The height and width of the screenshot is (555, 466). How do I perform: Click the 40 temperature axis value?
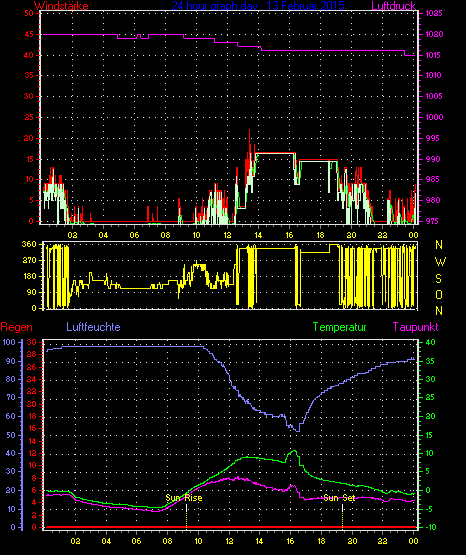pos(430,342)
